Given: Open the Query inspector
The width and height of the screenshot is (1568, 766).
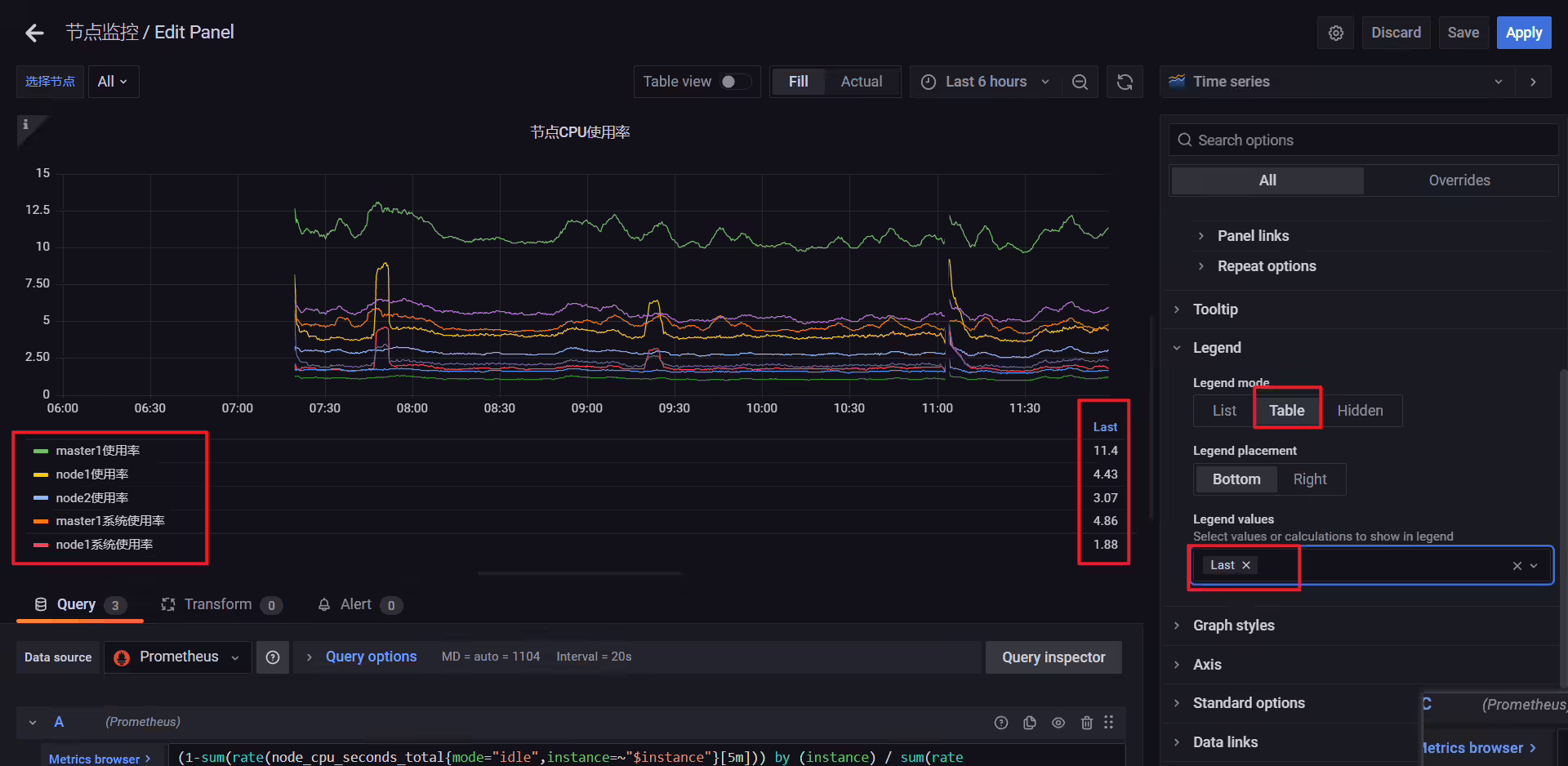Looking at the screenshot, I should point(1053,657).
